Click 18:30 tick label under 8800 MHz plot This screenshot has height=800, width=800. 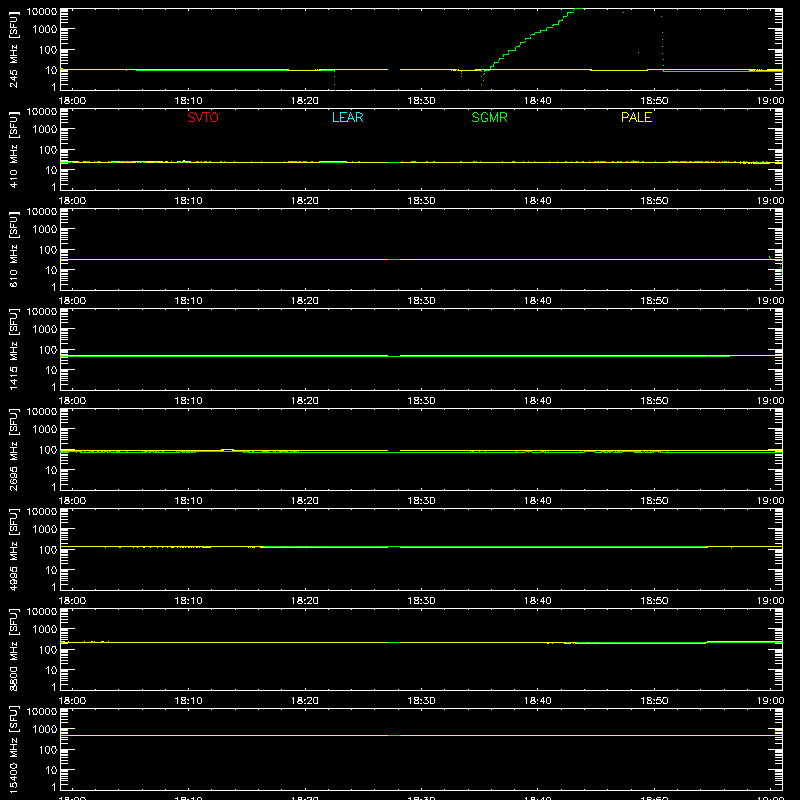click(x=421, y=701)
